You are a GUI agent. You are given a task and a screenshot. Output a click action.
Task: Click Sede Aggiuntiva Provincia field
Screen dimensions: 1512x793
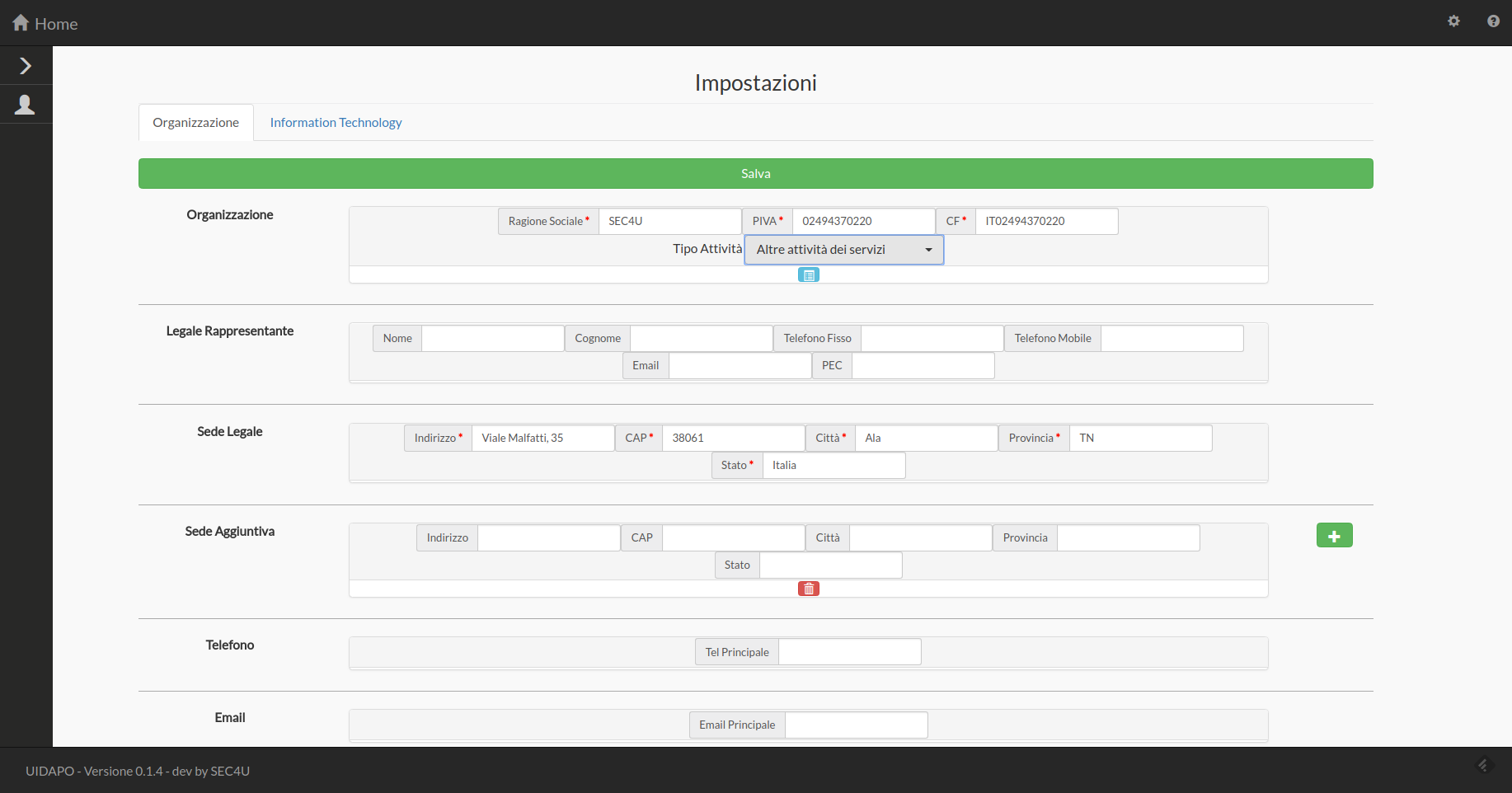(1129, 538)
